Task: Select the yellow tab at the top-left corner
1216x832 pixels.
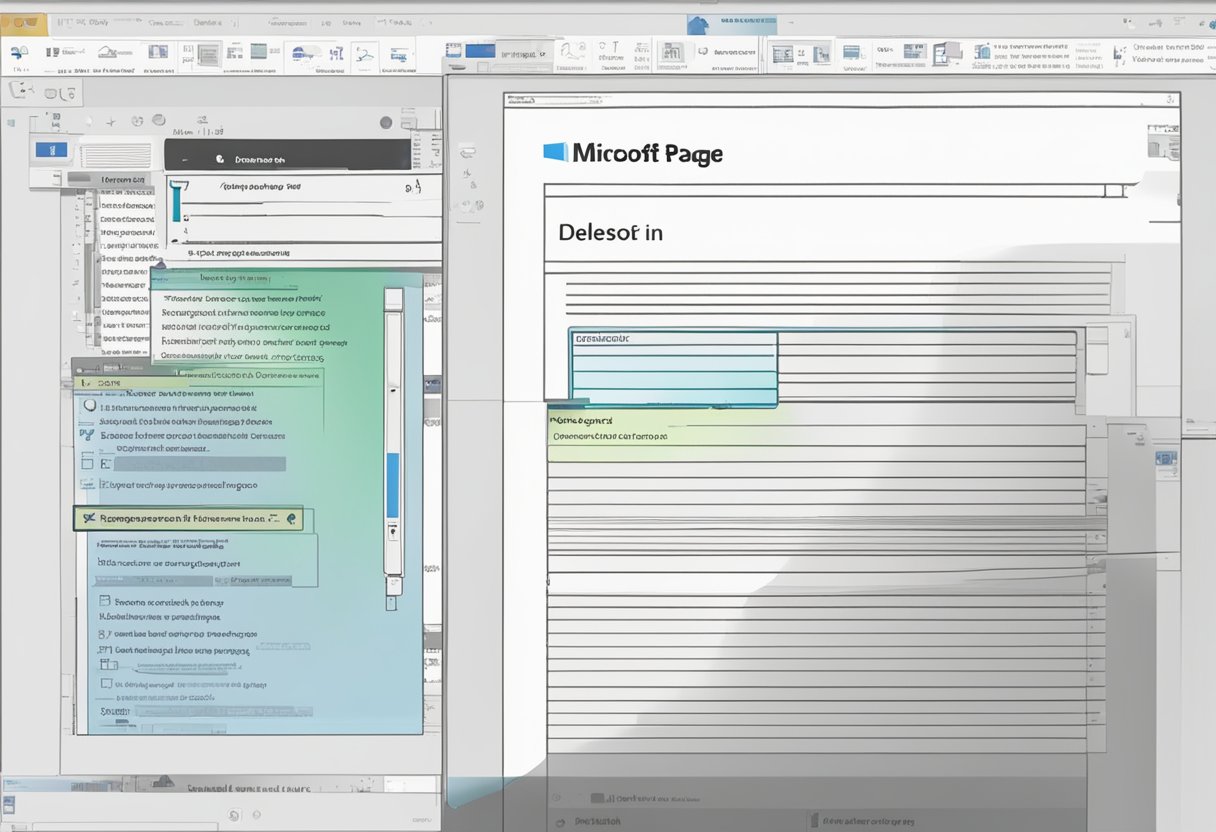Action: (23, 24)
